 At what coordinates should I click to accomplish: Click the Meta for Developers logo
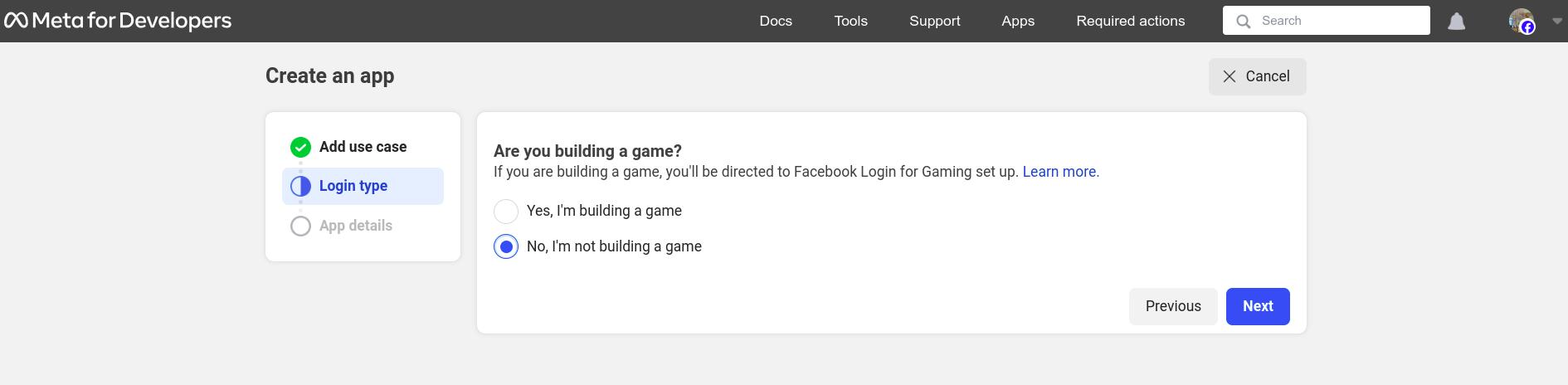coord(118,21)
